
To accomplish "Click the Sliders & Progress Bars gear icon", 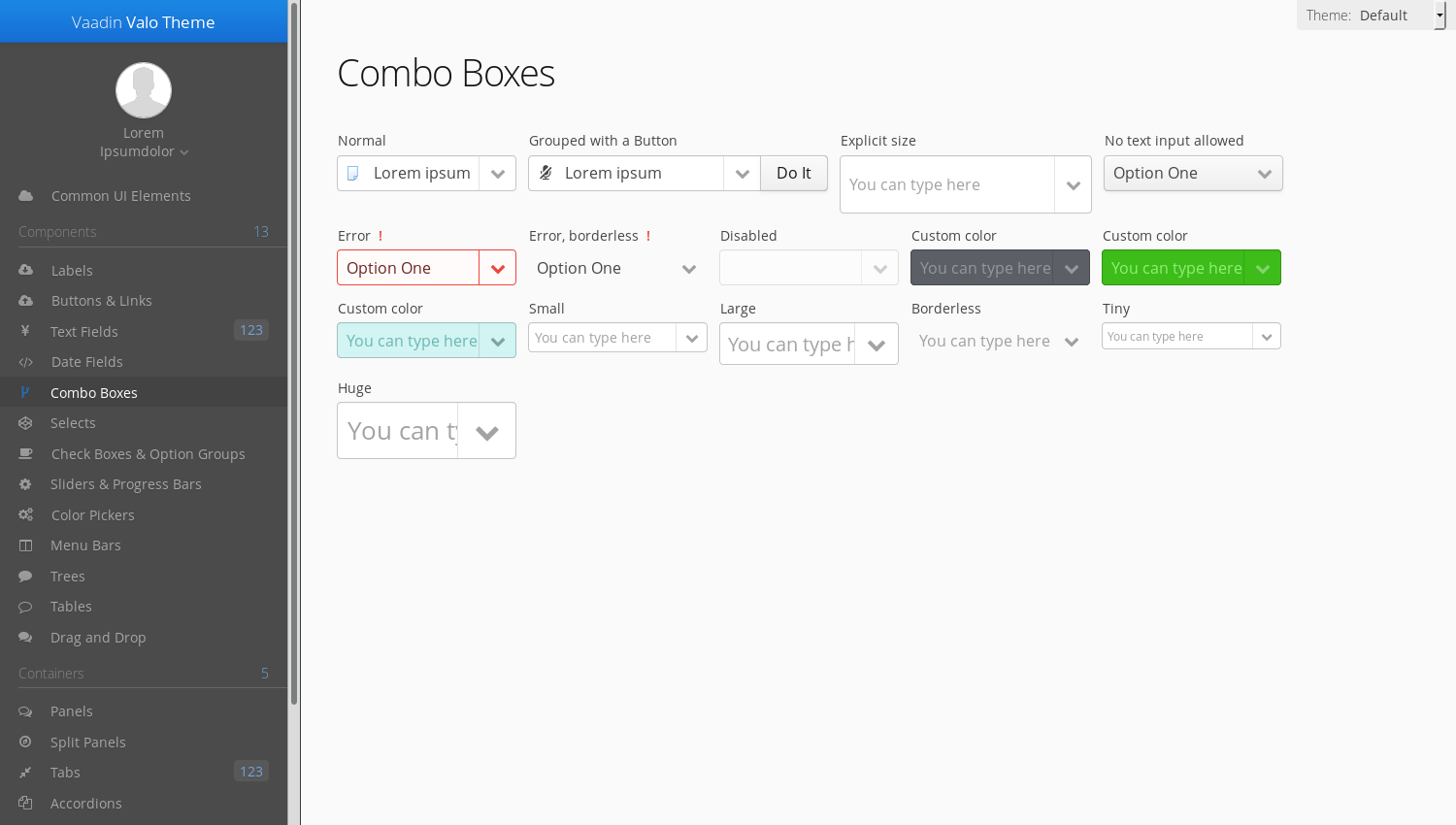I will [25, 484].
